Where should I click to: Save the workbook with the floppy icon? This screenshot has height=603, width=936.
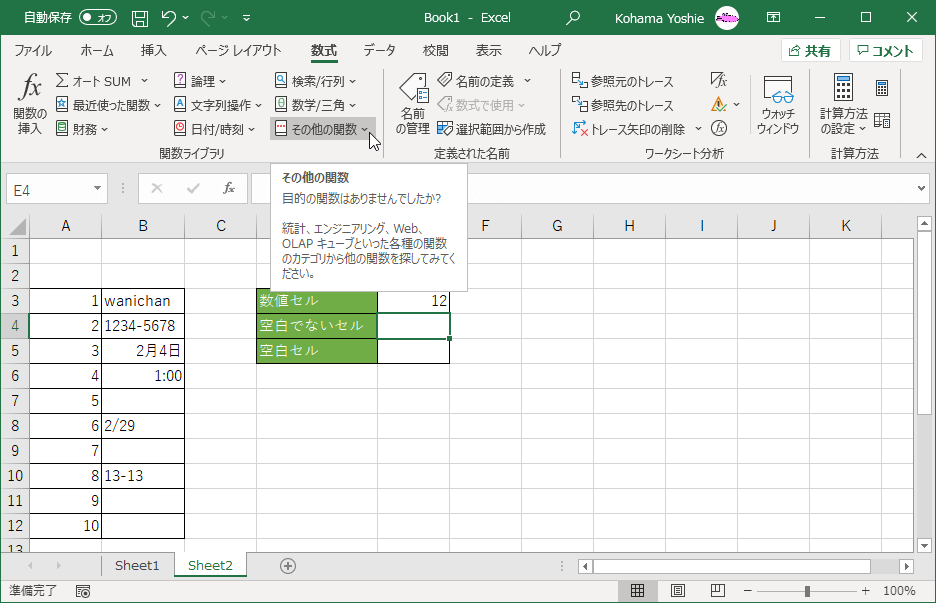140,18
